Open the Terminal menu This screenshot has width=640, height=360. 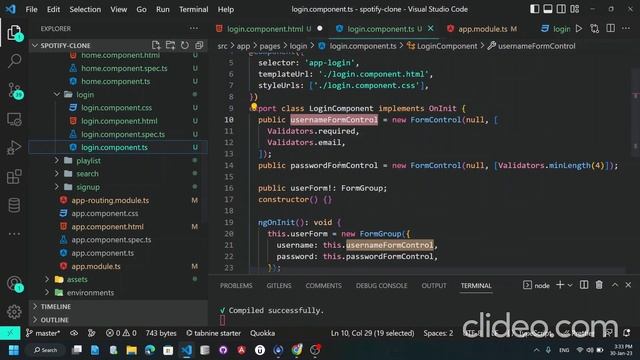193,9
